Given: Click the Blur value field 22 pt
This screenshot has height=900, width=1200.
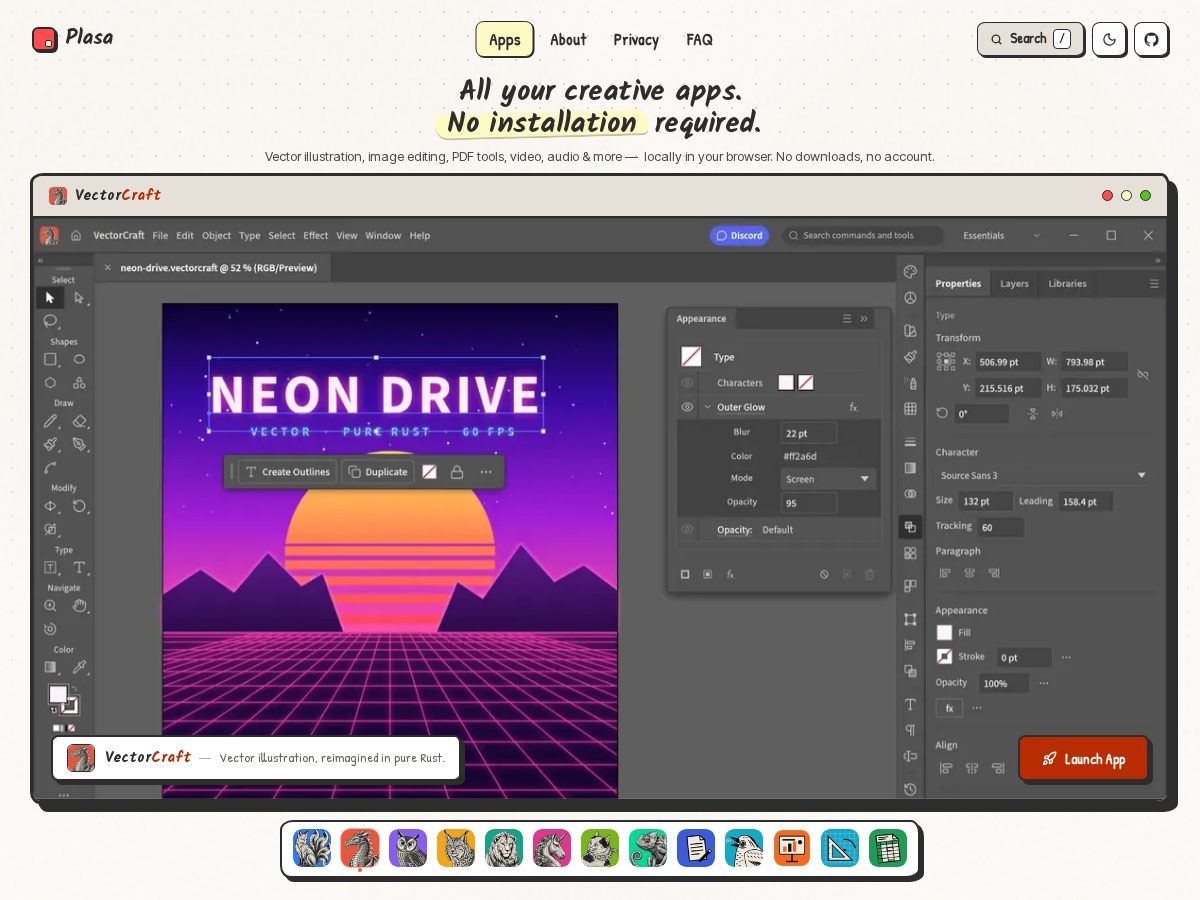Looking at the screenshot, I should coord(808,433).
